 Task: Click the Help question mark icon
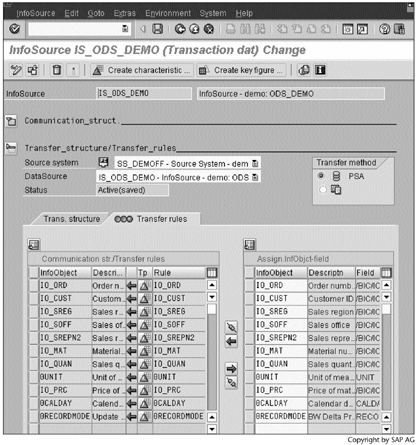(x=384, y=29)
